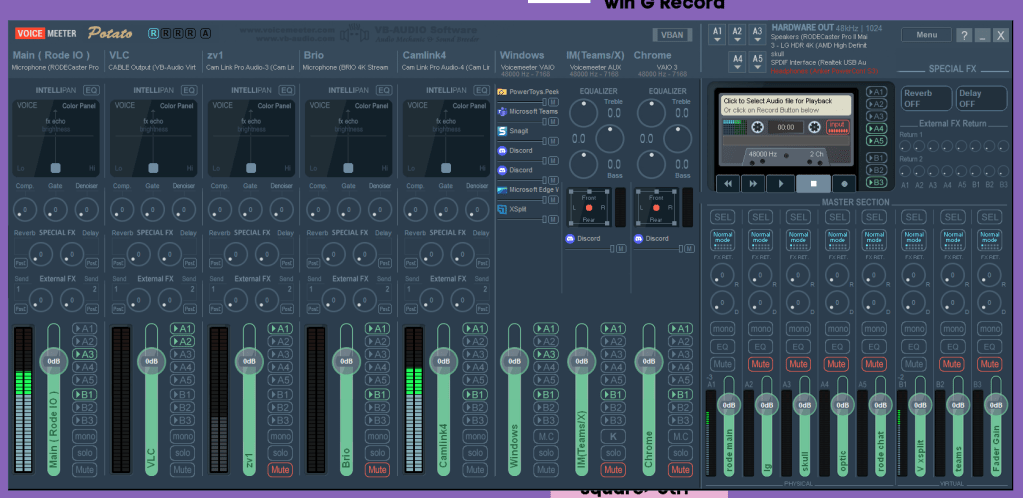1023x498 pixels.
Task: Click the Intellipan voice panel on zv1 strip
Action: (x=251, y=138)
